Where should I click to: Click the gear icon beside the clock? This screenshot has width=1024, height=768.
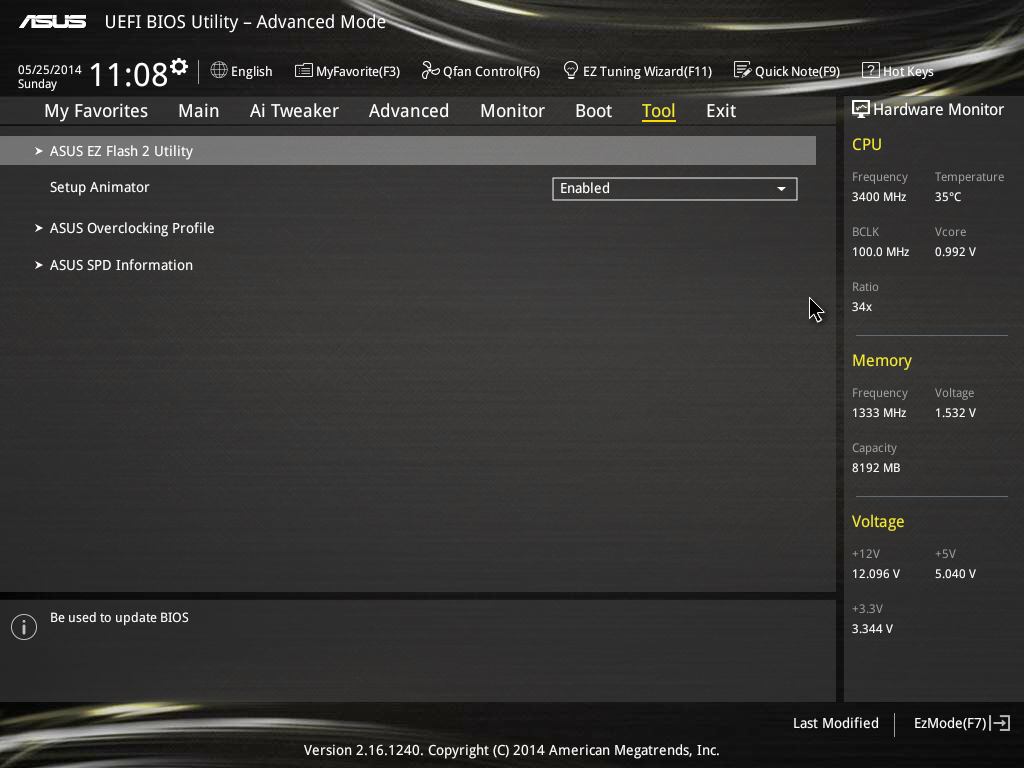pyautogui.click(x=179, y=67)
